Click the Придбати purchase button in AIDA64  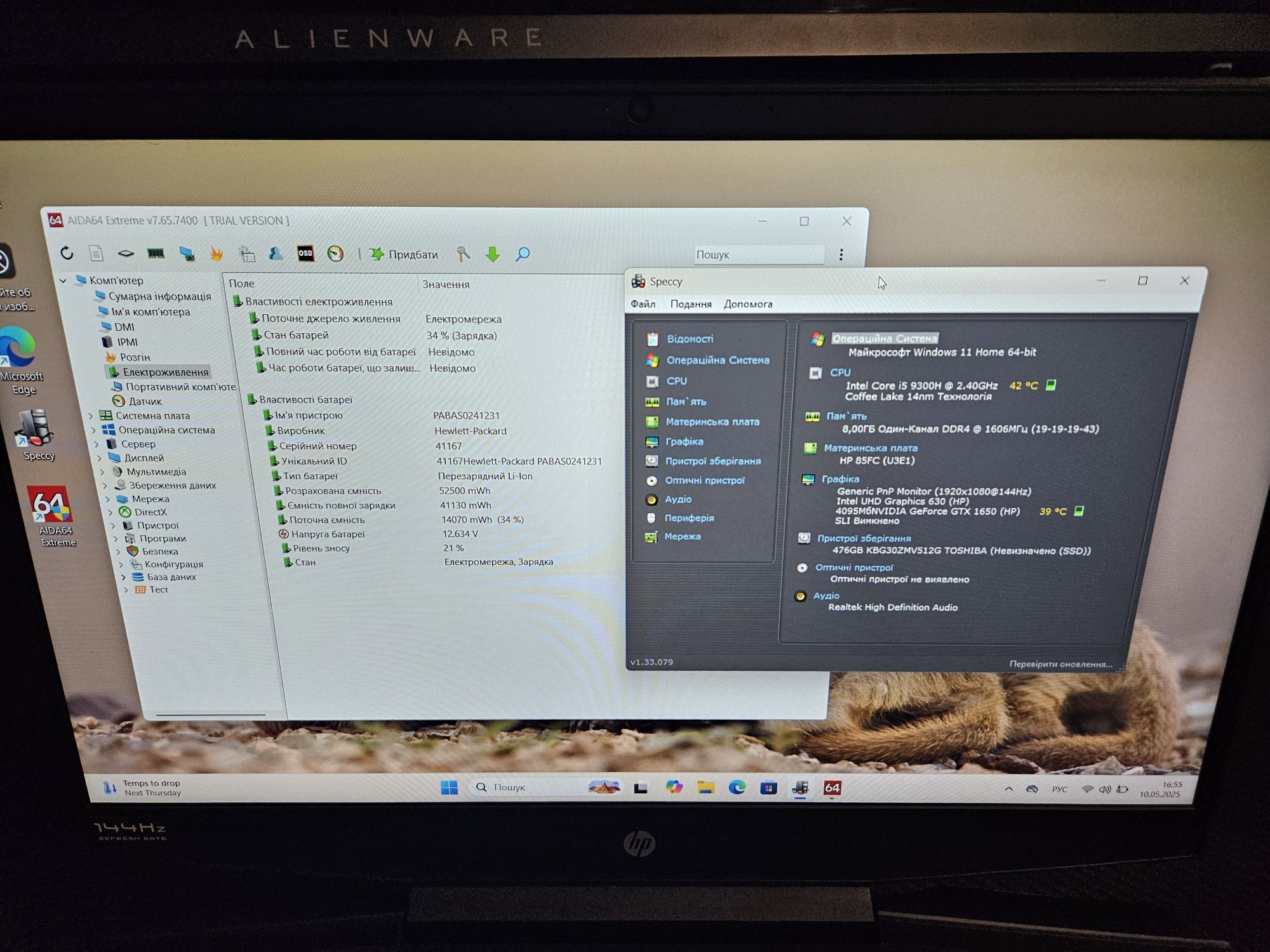(x=404, y=255)
